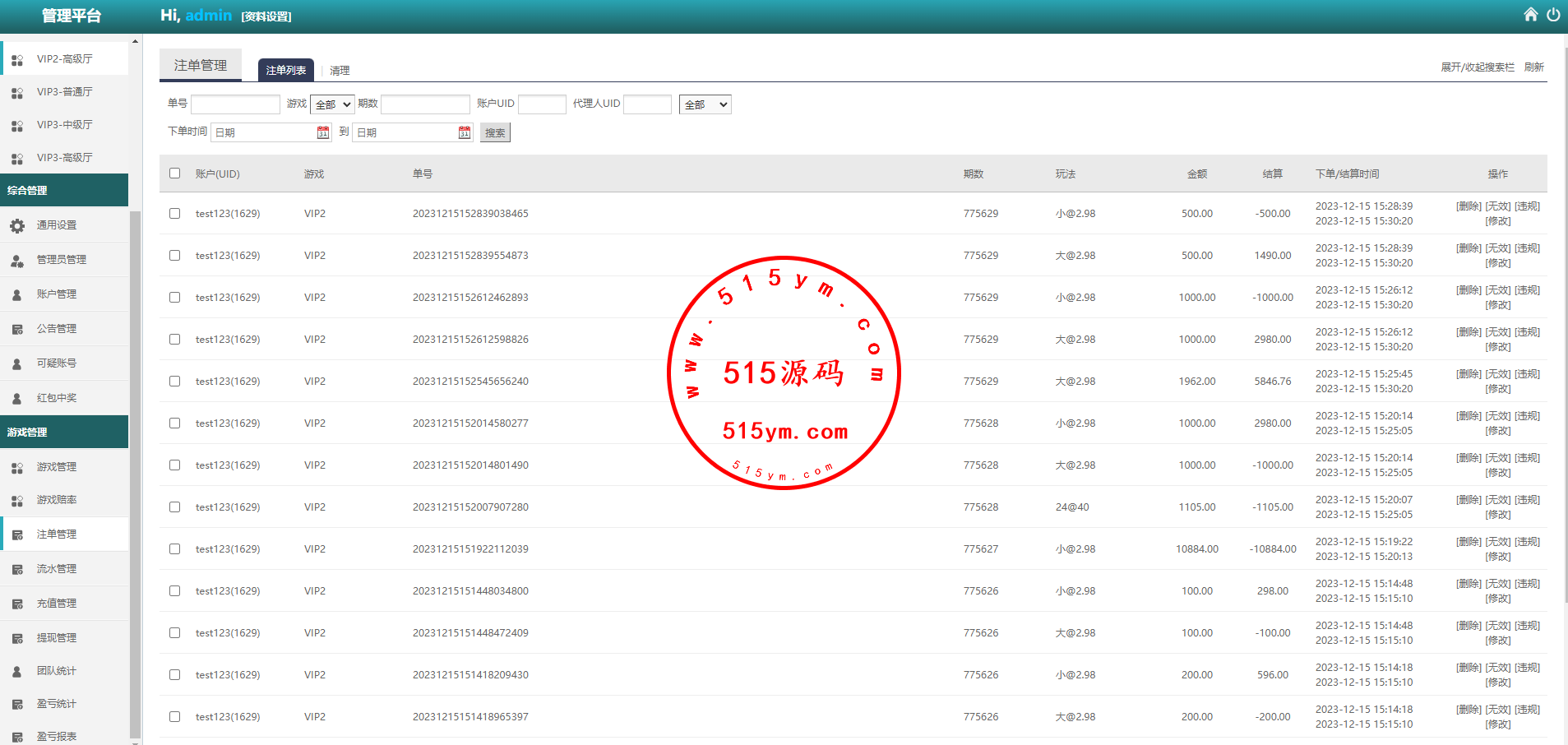Click the power logout icon
The width and height of the screenshot is (1568, 745).
pyautogui.click(x=1553, y=15)
